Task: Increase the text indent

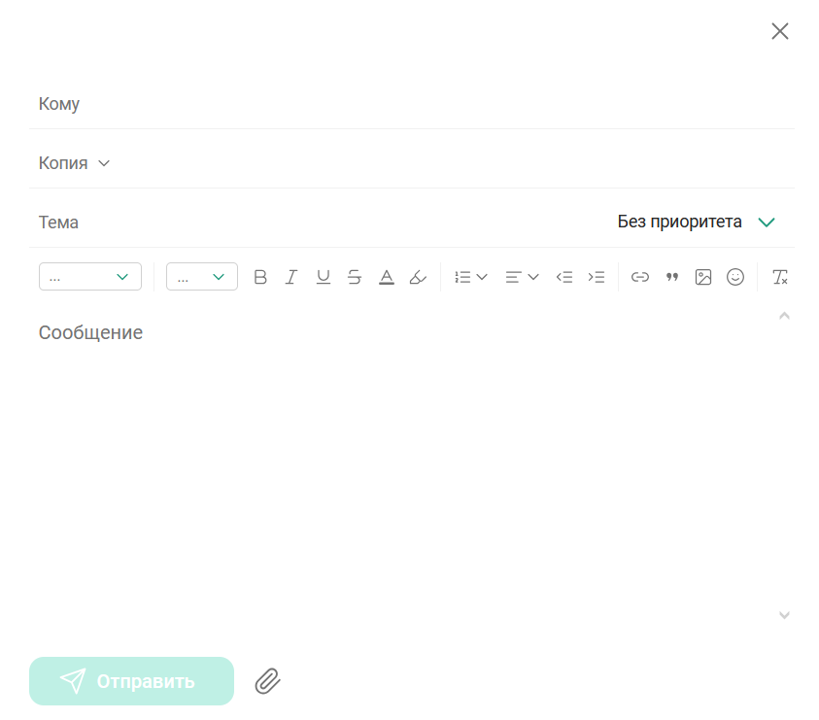Action: (x=596, y=277)
